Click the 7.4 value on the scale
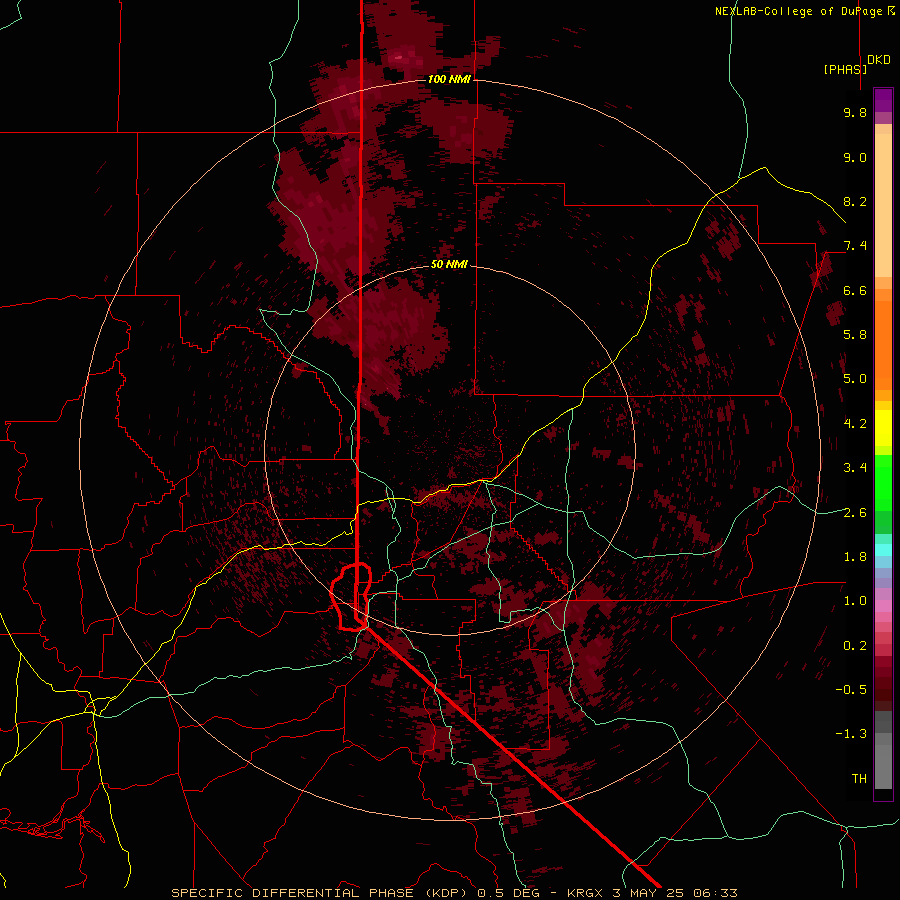The height and width of the screenshot is (900, 900). coord(855,246)
